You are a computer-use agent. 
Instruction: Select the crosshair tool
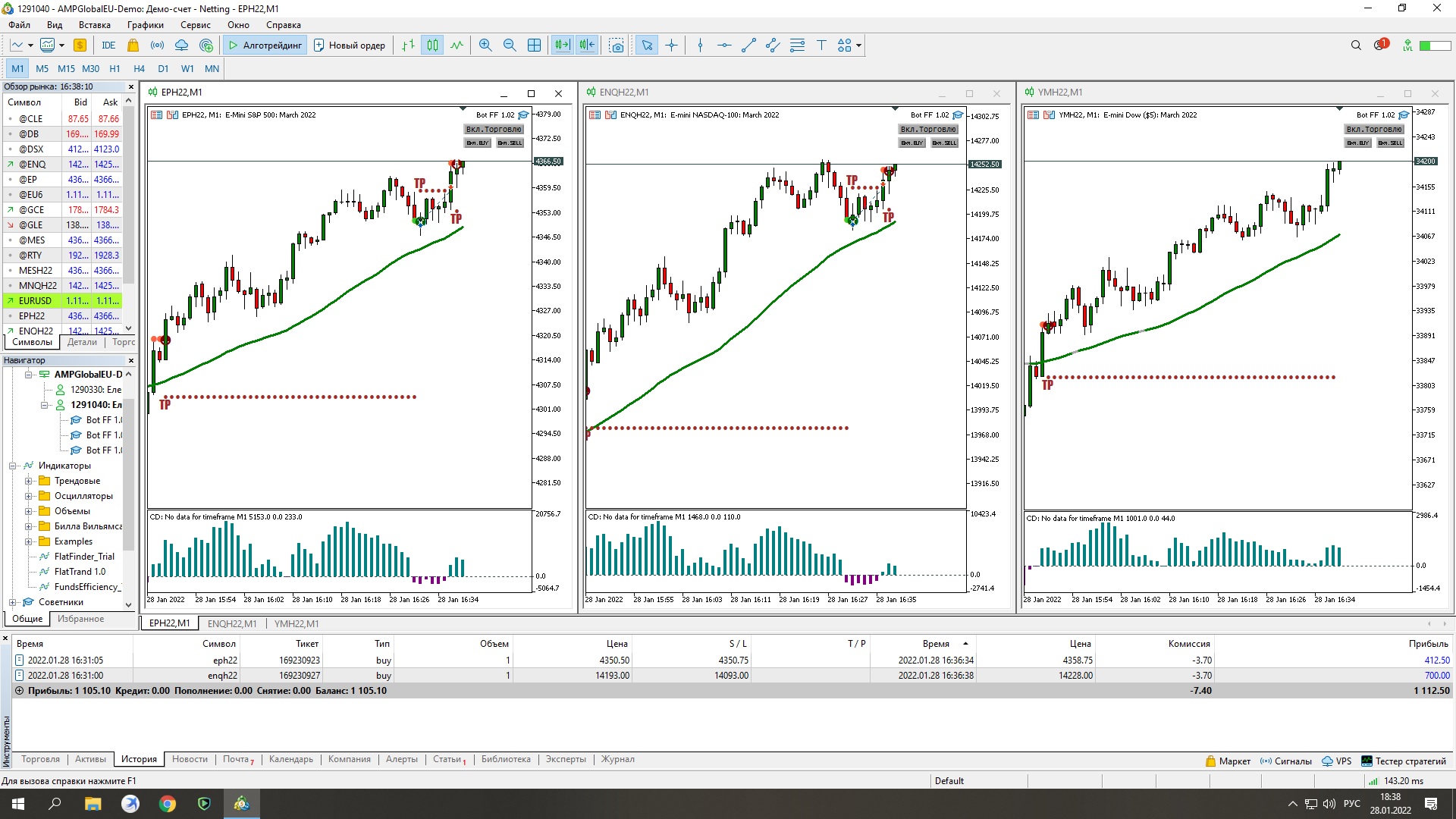pyautogui.click(x=671, y=45)
